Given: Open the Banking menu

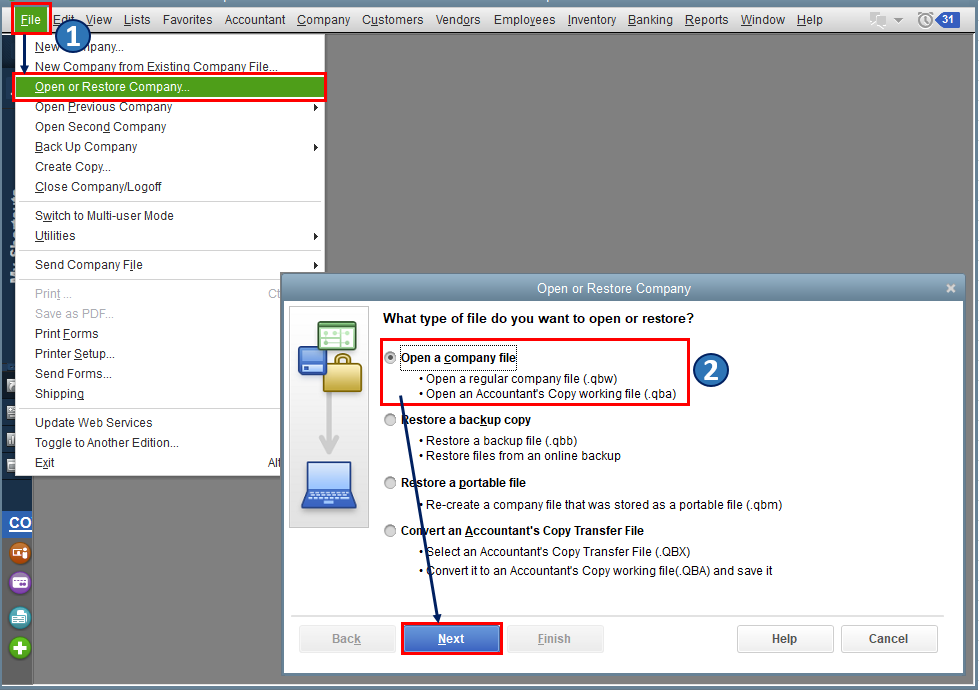Looking at the screenshot, I should pyautogui.click(x=650, y=19).
